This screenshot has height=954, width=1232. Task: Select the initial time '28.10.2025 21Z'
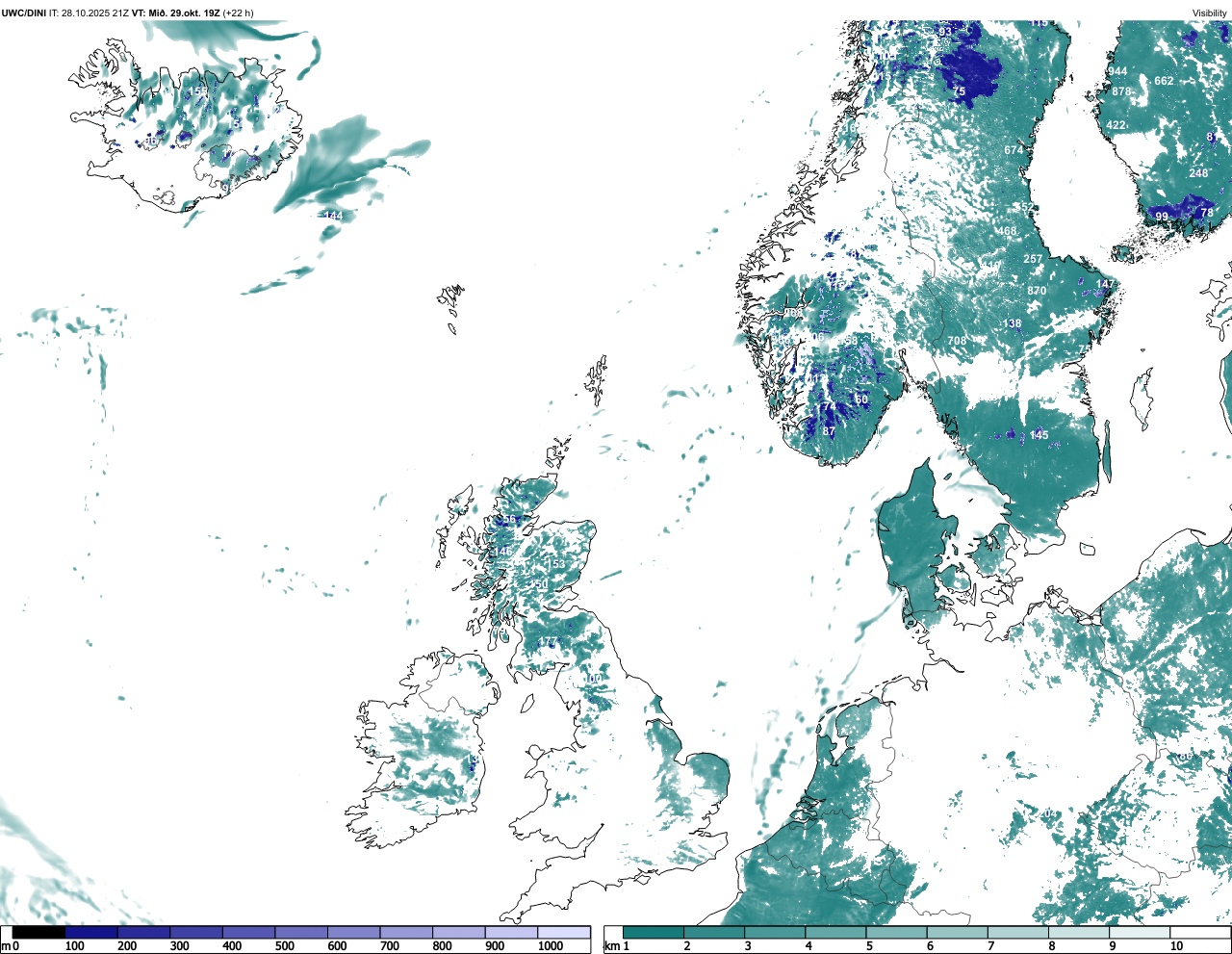tap(95, 13)
